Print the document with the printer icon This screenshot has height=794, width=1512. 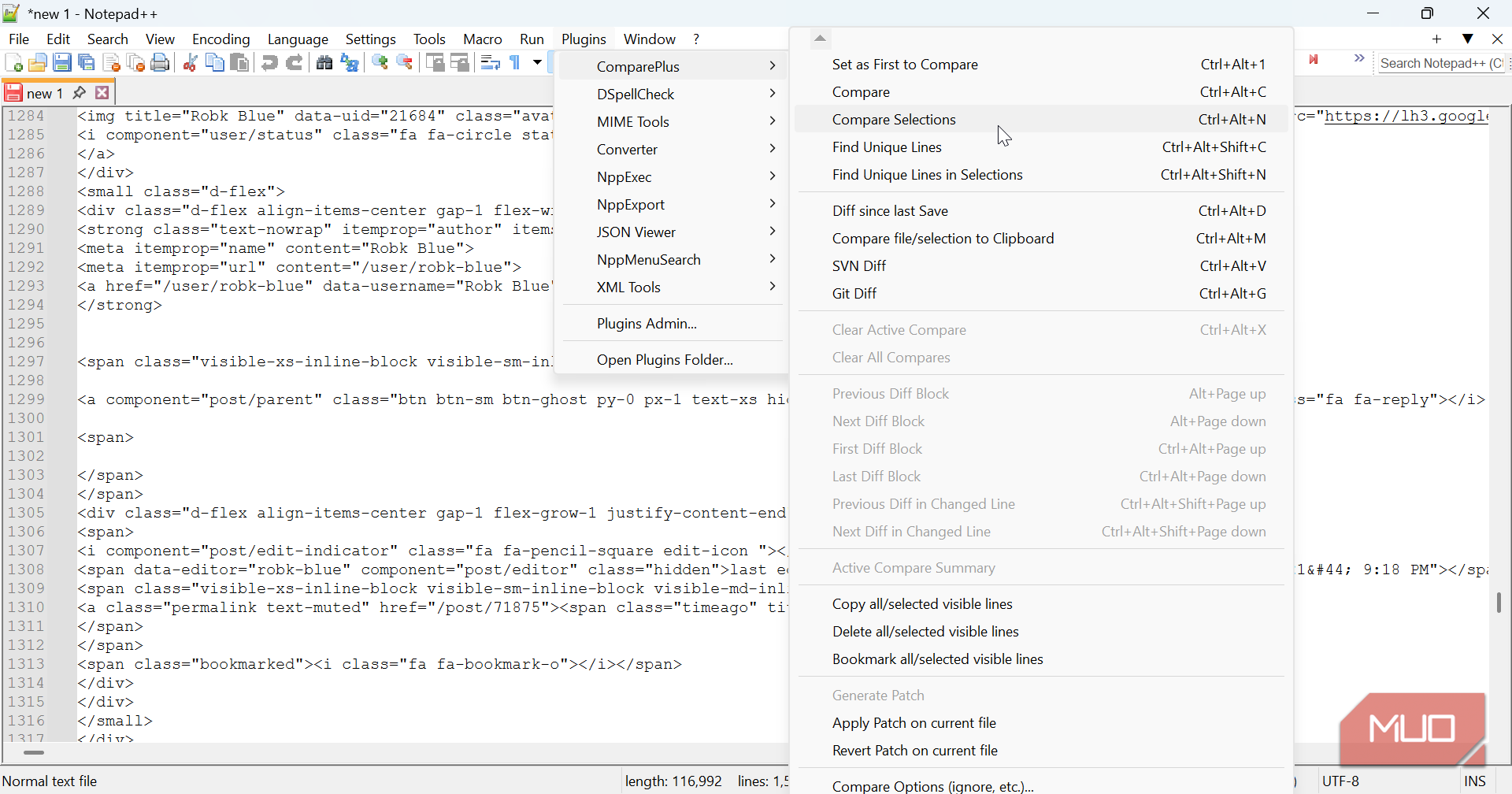pyautogui.click(x=161, y=63)
